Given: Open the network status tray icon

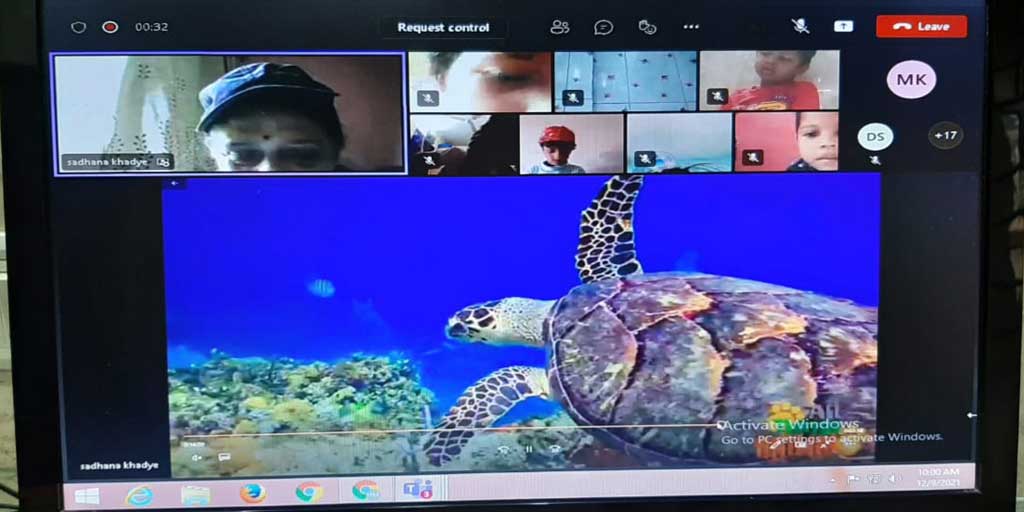Looking at the screenshot, I should (873, 479).
